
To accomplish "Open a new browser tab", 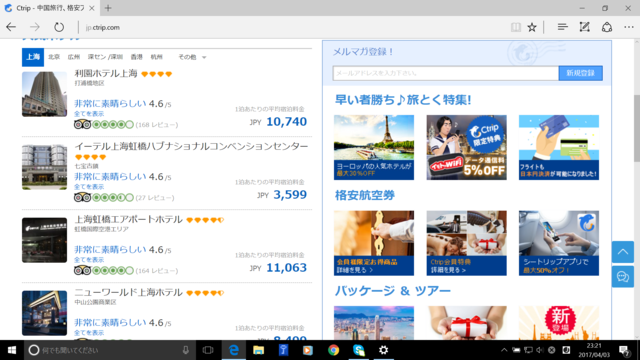I will point(108,8).
